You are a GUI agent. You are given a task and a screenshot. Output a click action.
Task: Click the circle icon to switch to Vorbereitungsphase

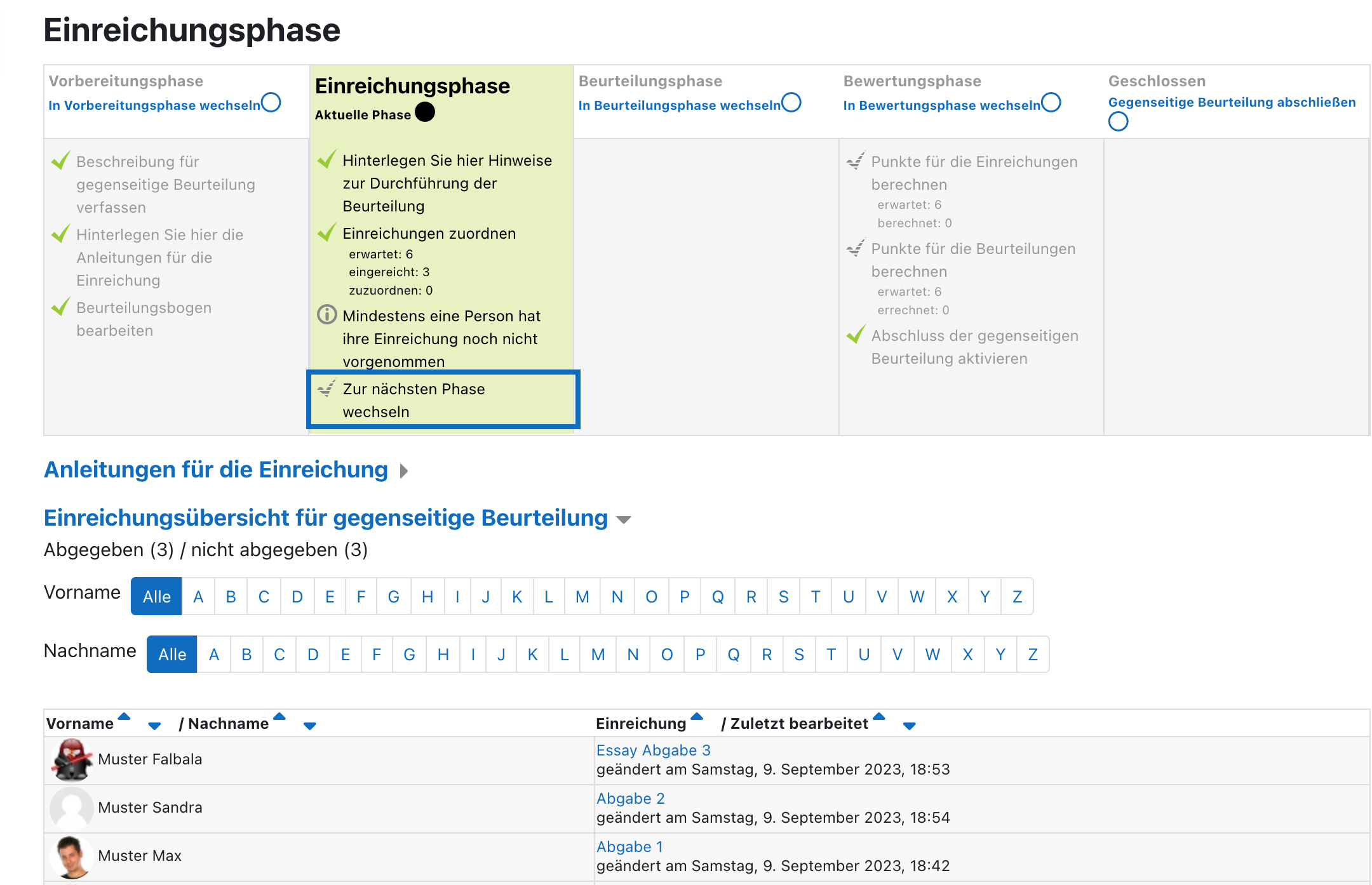click(x=271, y=102)
